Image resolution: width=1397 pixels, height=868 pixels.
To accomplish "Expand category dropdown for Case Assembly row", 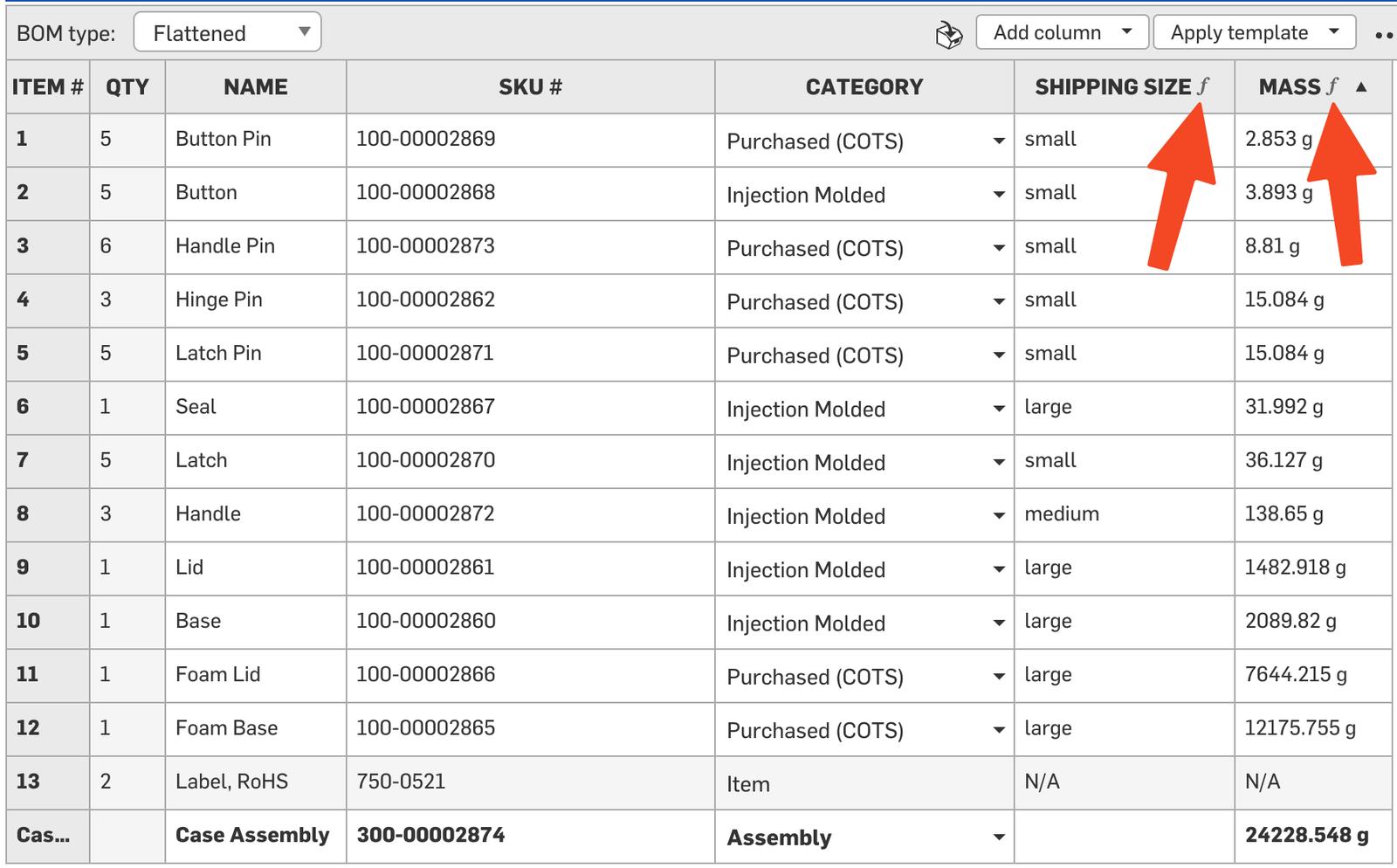I will pyautogui.click(x=999, y=837).
